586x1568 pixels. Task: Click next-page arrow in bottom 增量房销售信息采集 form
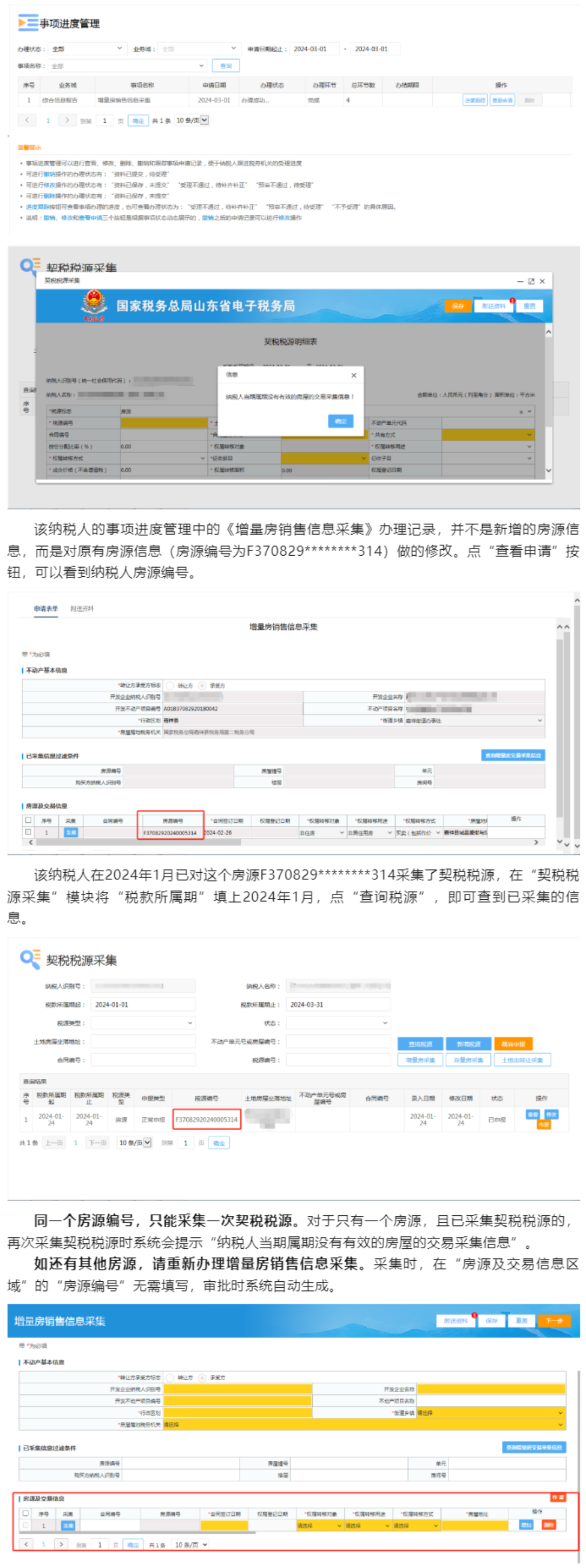pyautogui.click(x=61, y=1544)
